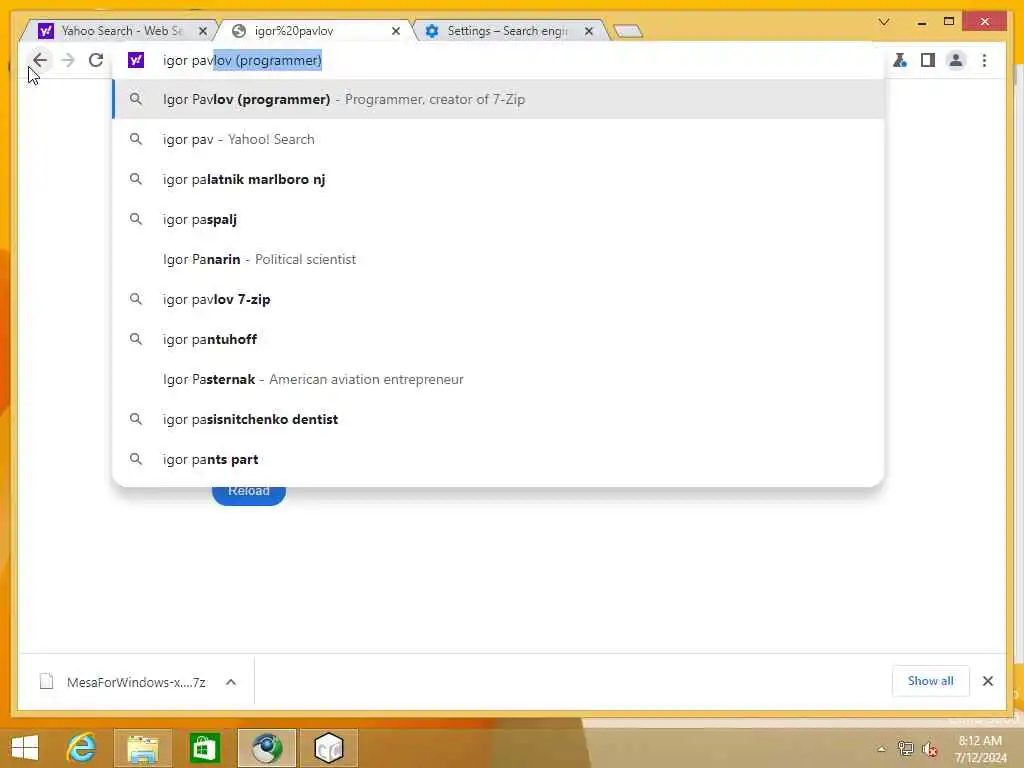Switch to Settings – Search engine tab
The image size is (1024, 768).
pos(507,31)
